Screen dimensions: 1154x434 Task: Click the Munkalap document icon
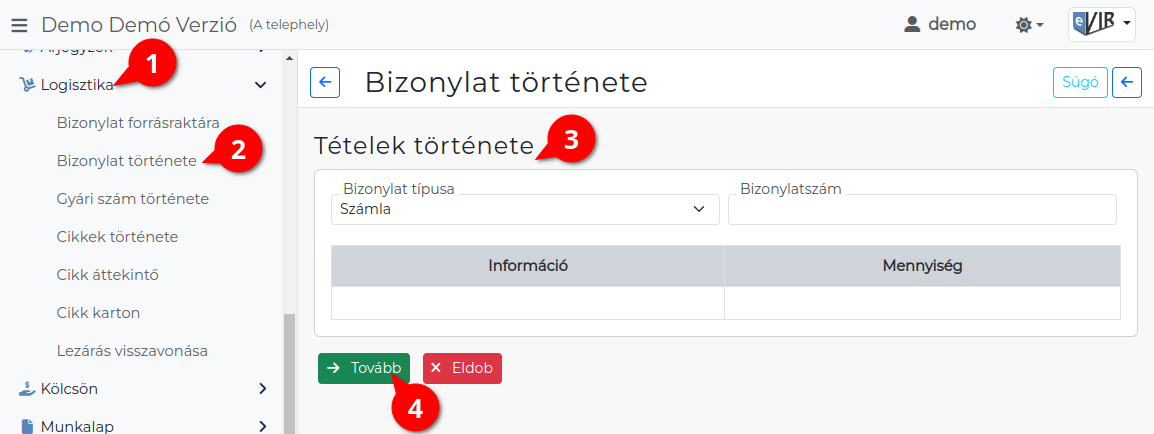27,426
